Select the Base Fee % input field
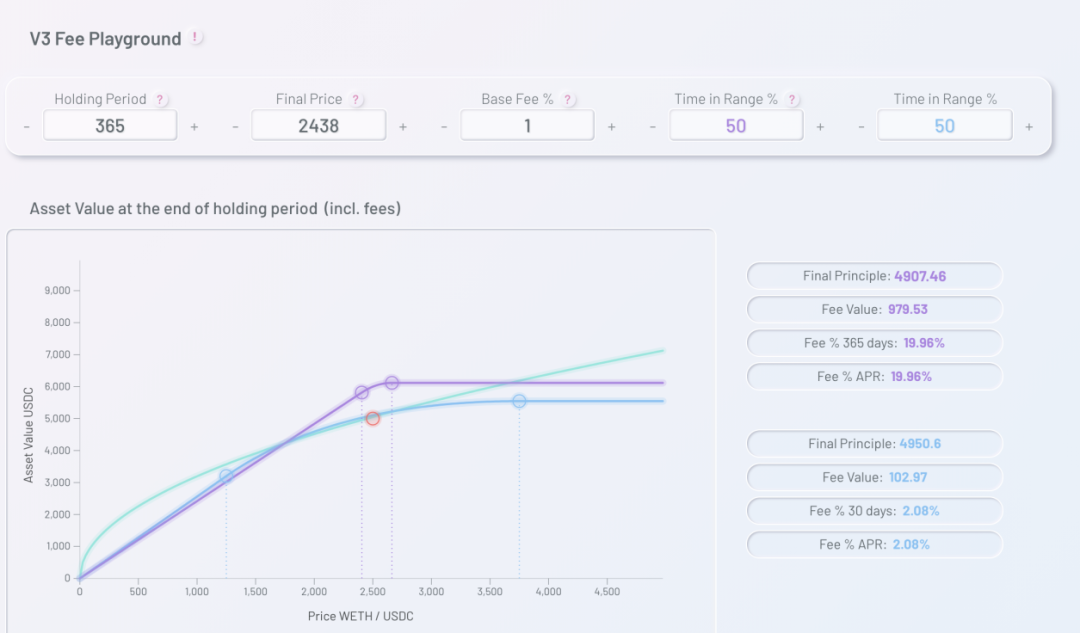This screenshot has height=633, width=1080. 528,126
